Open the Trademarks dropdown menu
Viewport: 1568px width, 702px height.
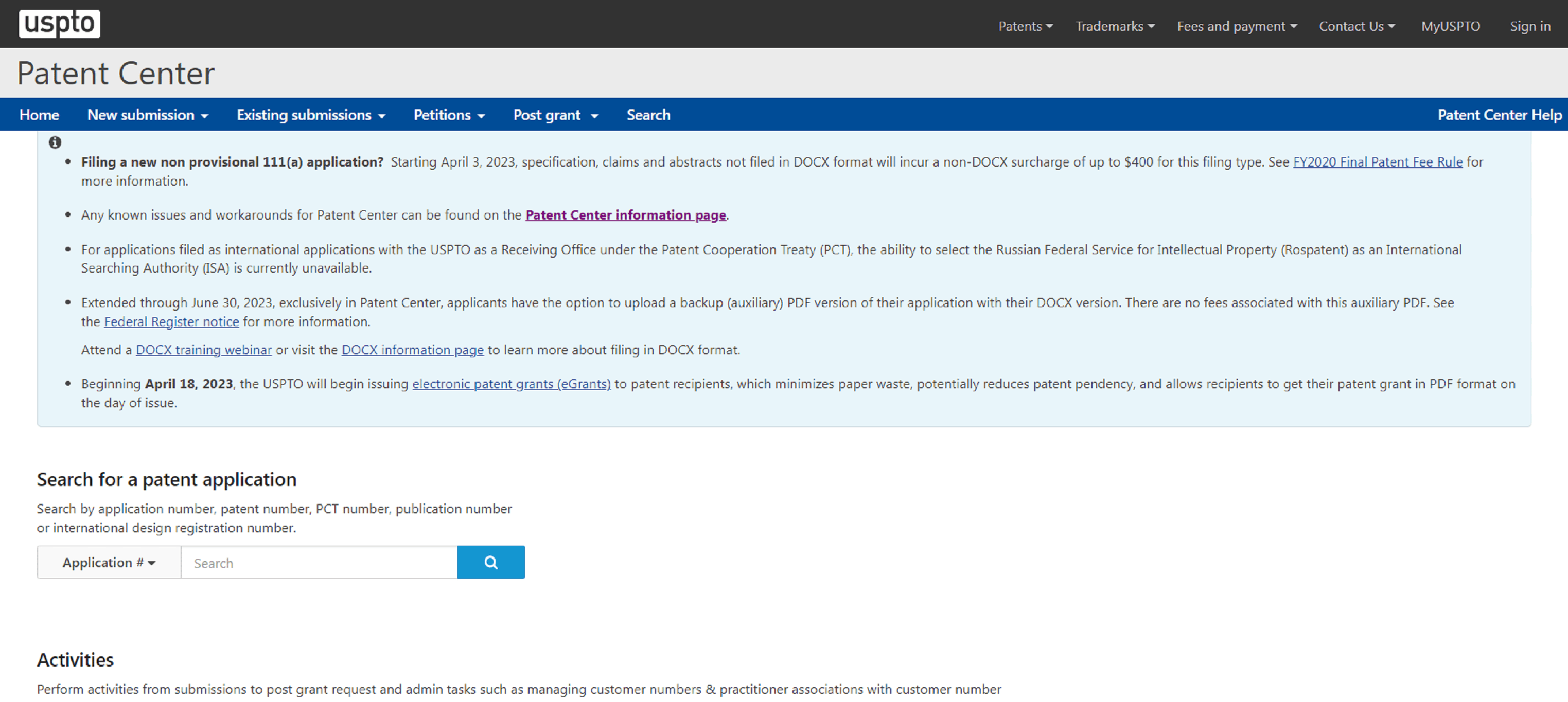(1115, 26)
